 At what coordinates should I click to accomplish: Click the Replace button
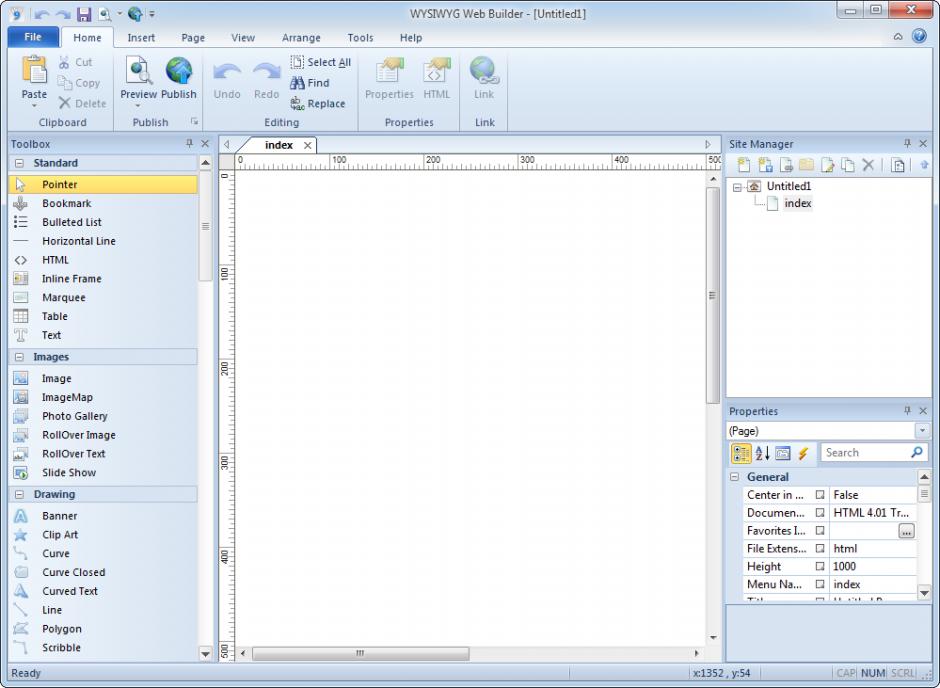coord(318,104)
